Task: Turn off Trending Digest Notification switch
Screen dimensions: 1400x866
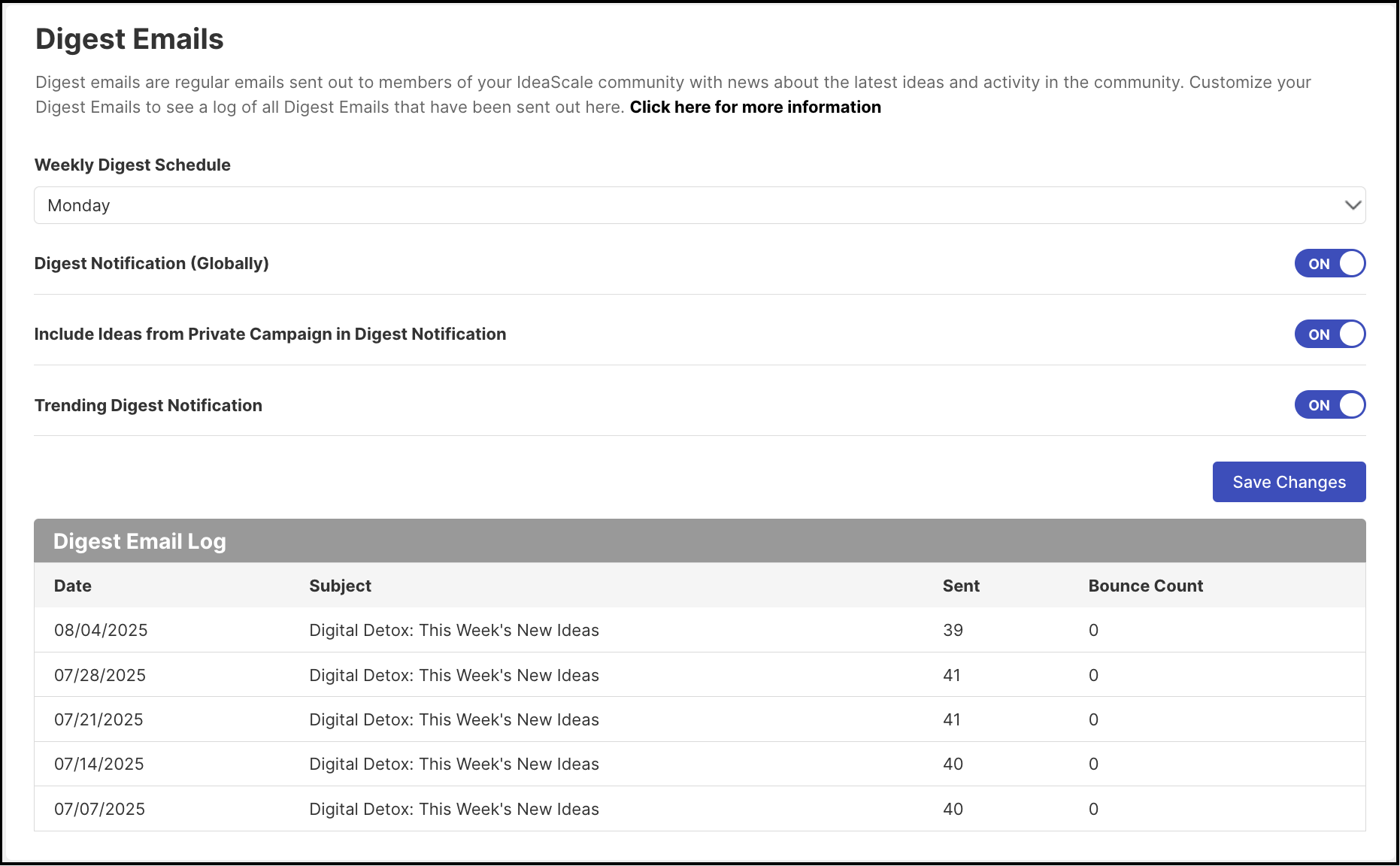Action: pos(1329,405)
